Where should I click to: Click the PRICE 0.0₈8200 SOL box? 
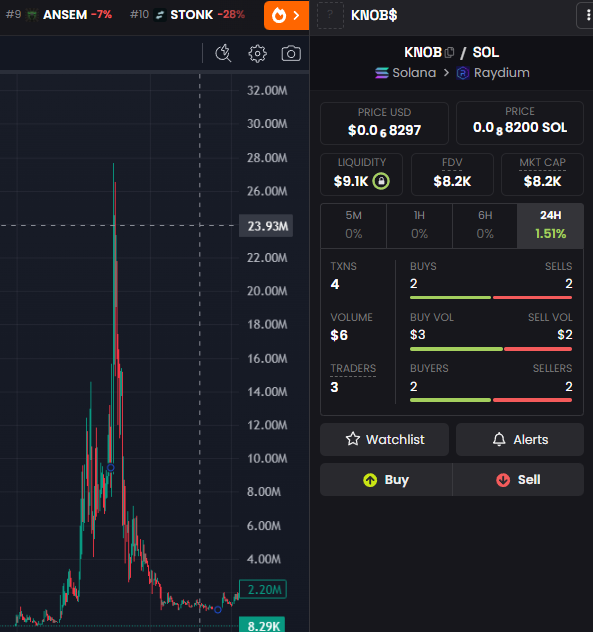pos(520,123)
